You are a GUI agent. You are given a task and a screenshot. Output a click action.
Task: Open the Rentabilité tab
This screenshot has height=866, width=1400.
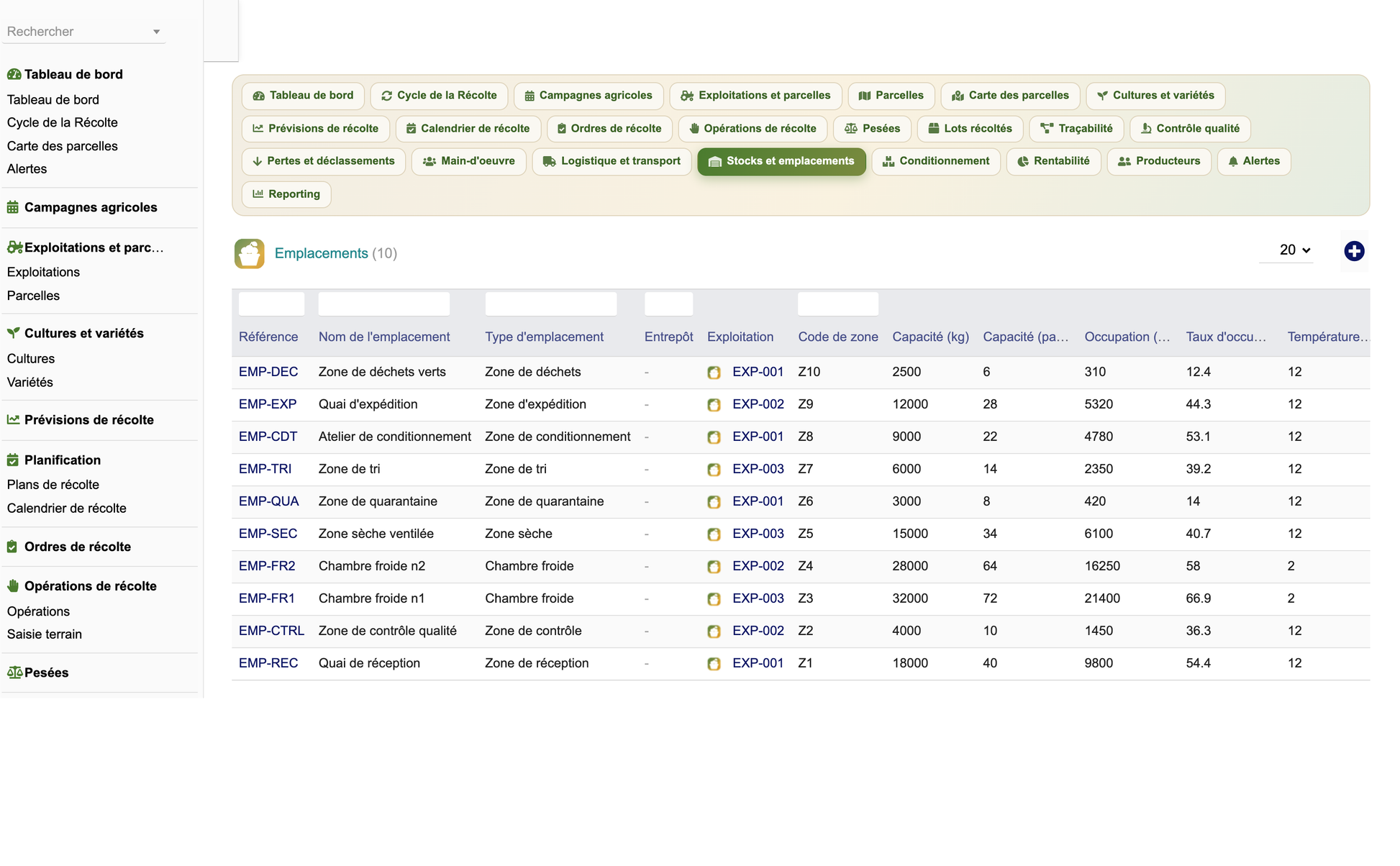click(x=1053, y=161)
